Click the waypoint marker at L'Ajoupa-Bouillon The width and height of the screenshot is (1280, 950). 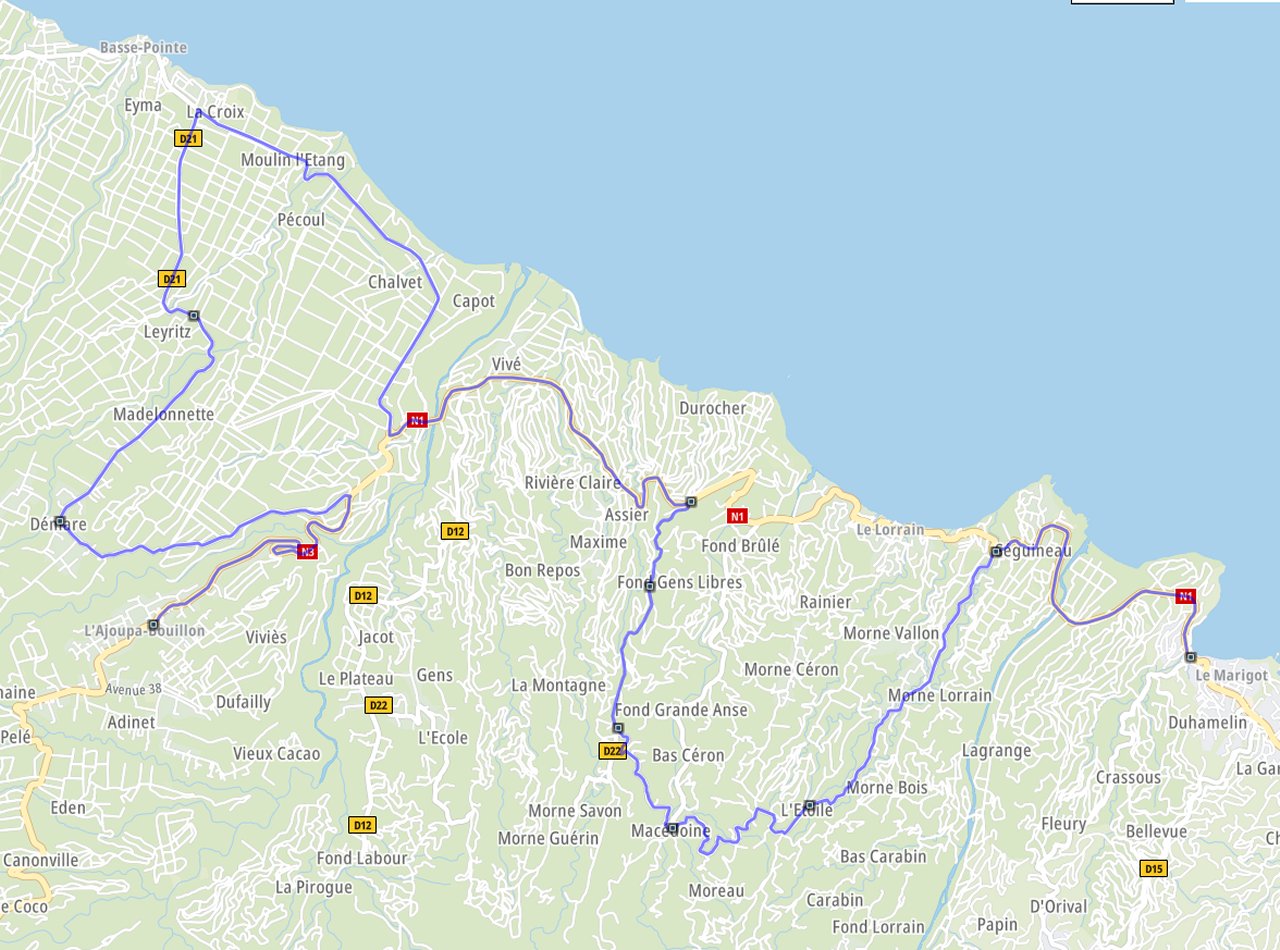pos(153,624)
